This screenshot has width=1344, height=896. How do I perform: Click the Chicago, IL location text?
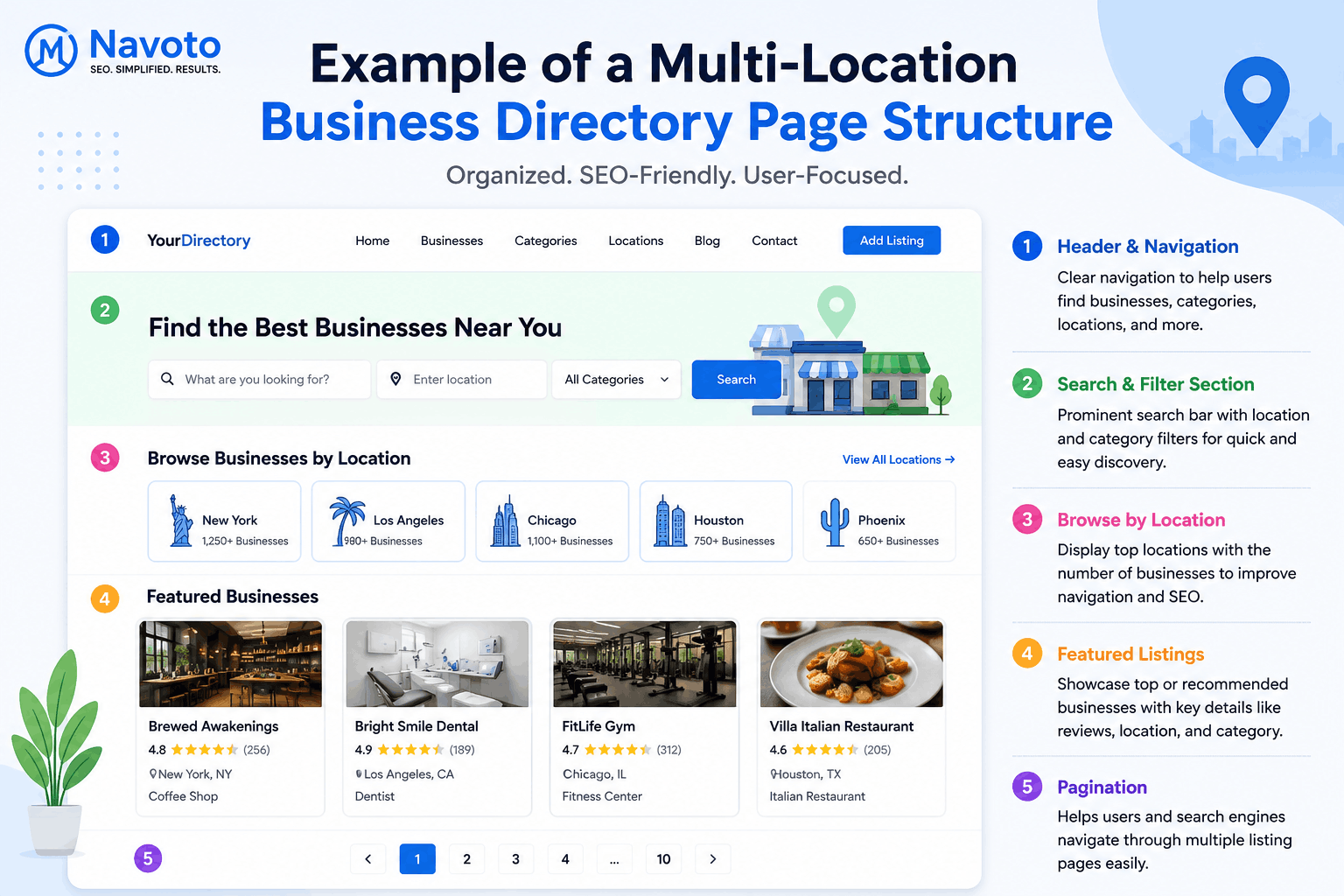[x=594, y=774]
